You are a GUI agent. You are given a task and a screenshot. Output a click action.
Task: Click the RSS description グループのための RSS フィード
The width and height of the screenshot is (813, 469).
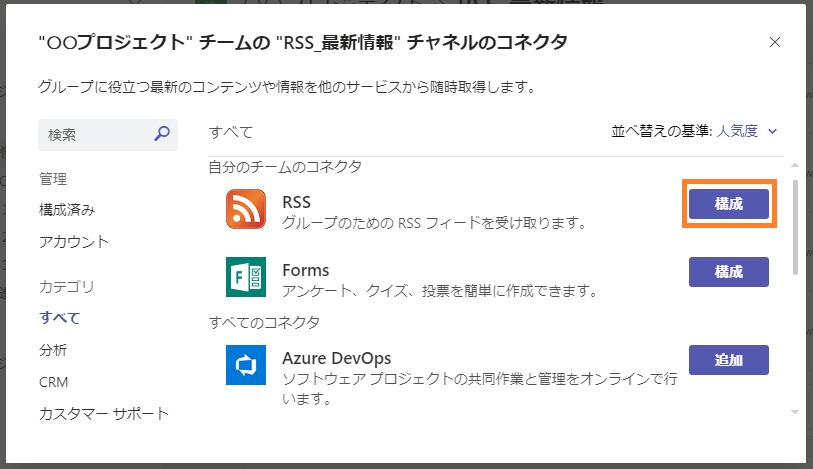pos(434,223)
